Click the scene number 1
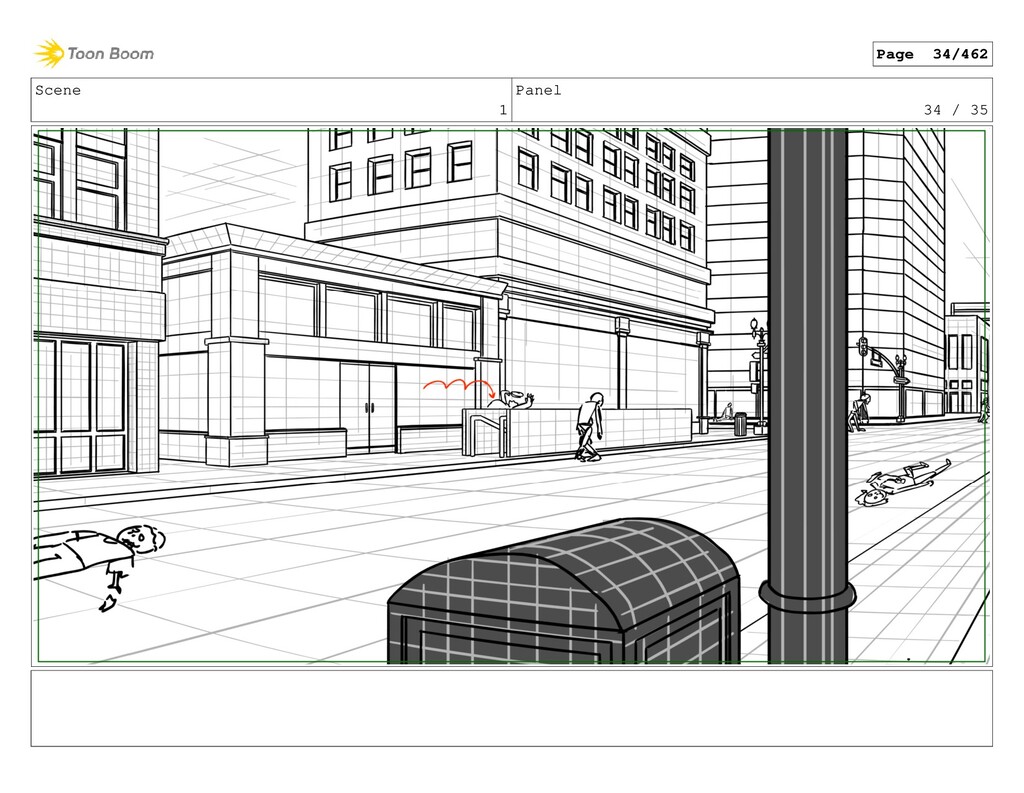This screenshot has width=1024, height=793. tap(503, 110)
